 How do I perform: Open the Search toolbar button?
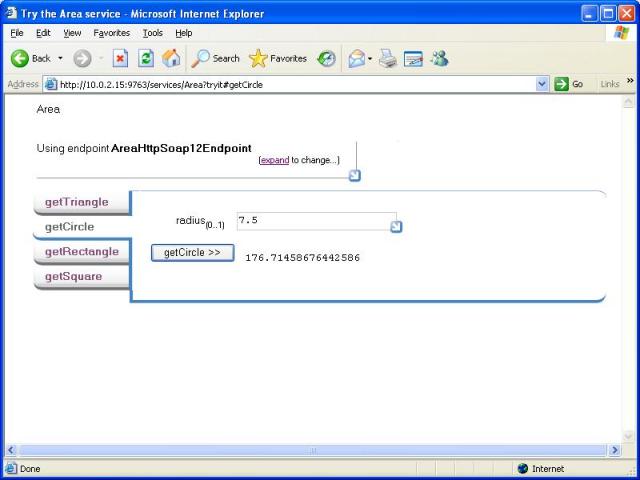[x=216, y=58]
